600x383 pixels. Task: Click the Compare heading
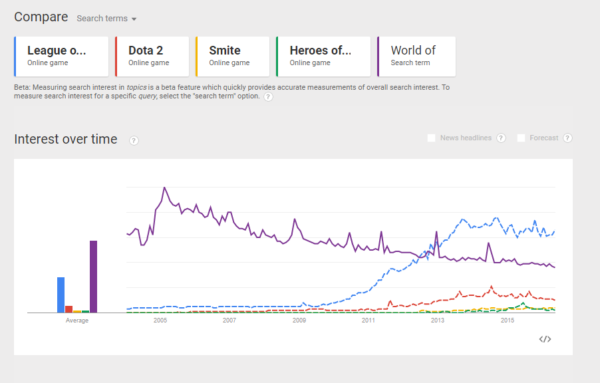(41, 18)
